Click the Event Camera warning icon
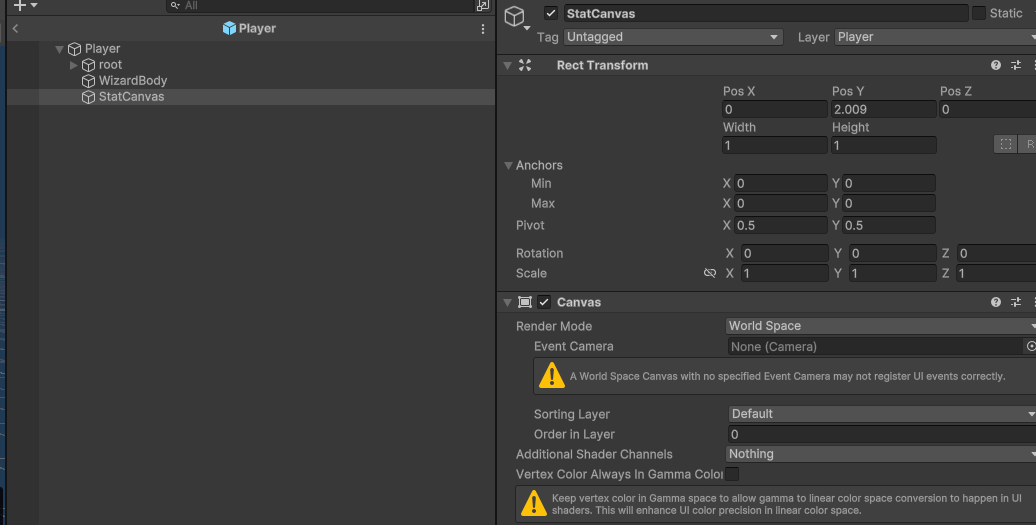The image size is (1036, 525). (552, 376)
